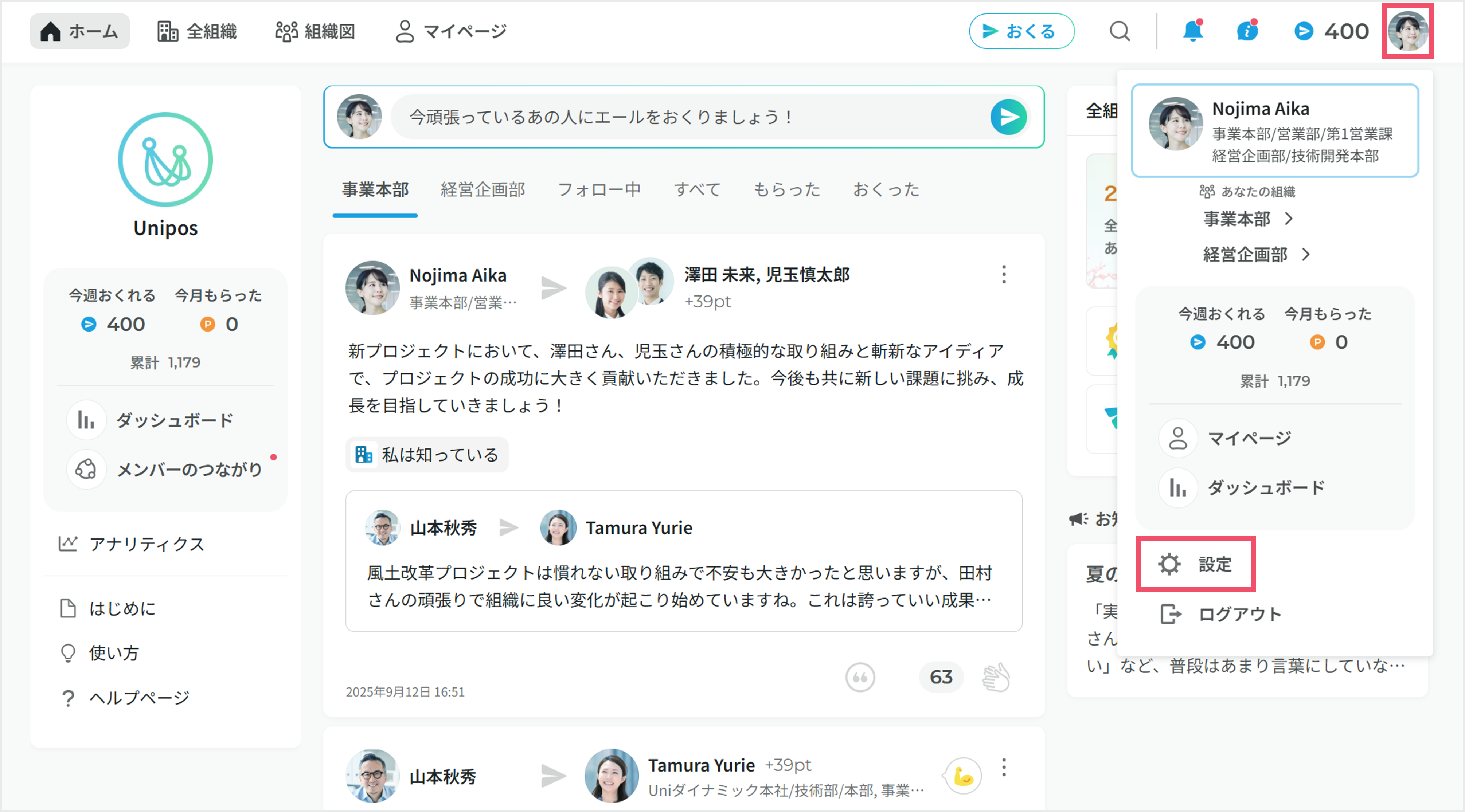Open notifications via the bell icon
Viewport: 1465px width, 812px height.
(x=1192, y=31)
